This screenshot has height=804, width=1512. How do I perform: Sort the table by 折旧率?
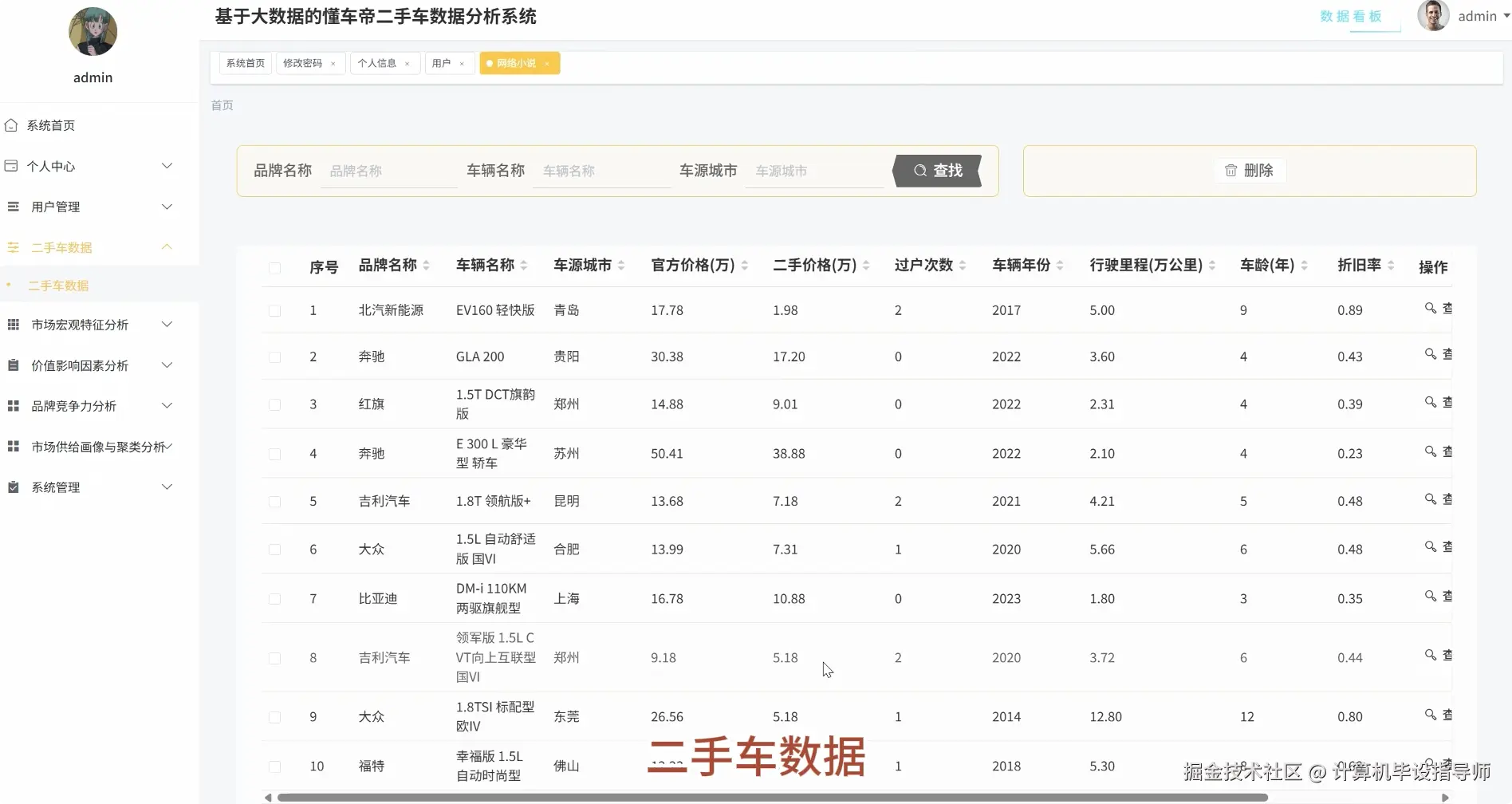click(x=1391, y=266)
